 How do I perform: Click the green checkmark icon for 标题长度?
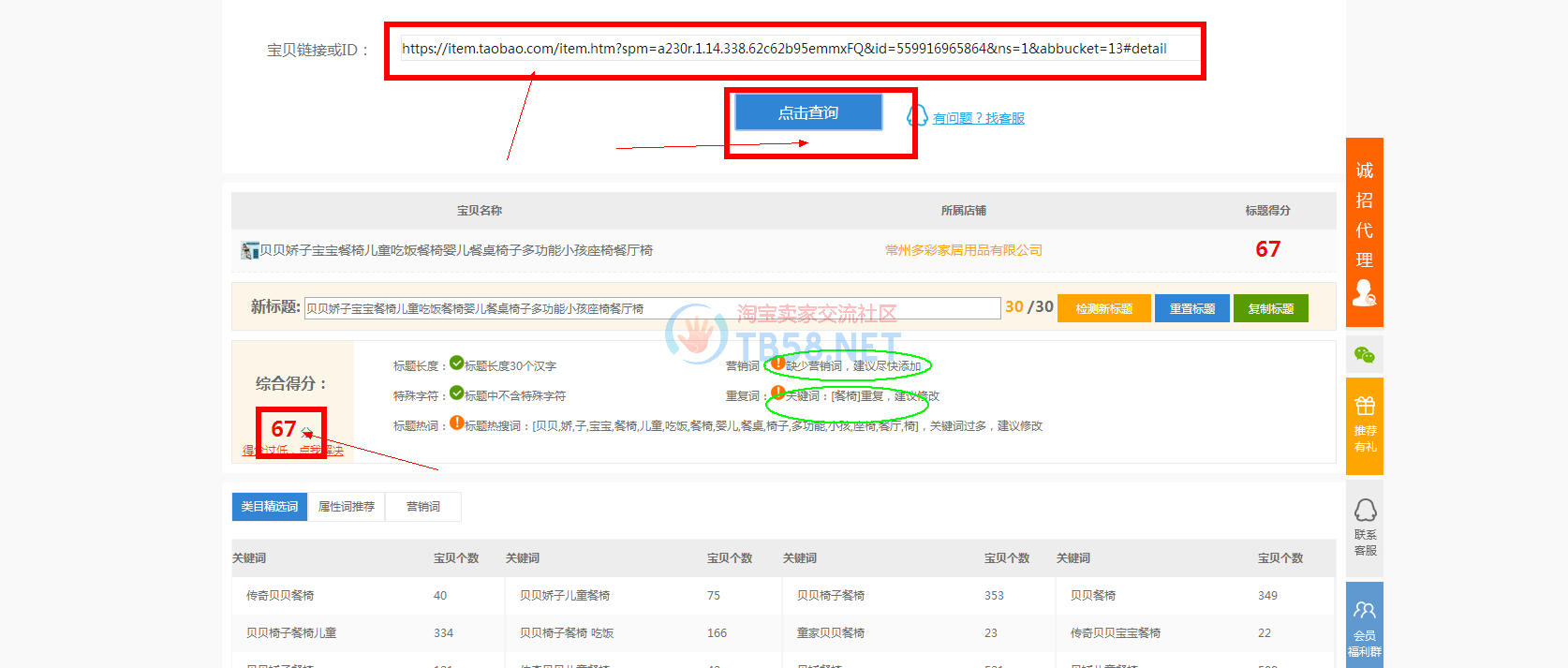point(456,364)
